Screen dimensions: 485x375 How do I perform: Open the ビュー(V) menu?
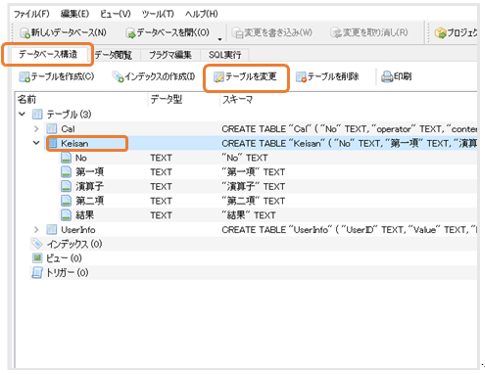(115, 14)
